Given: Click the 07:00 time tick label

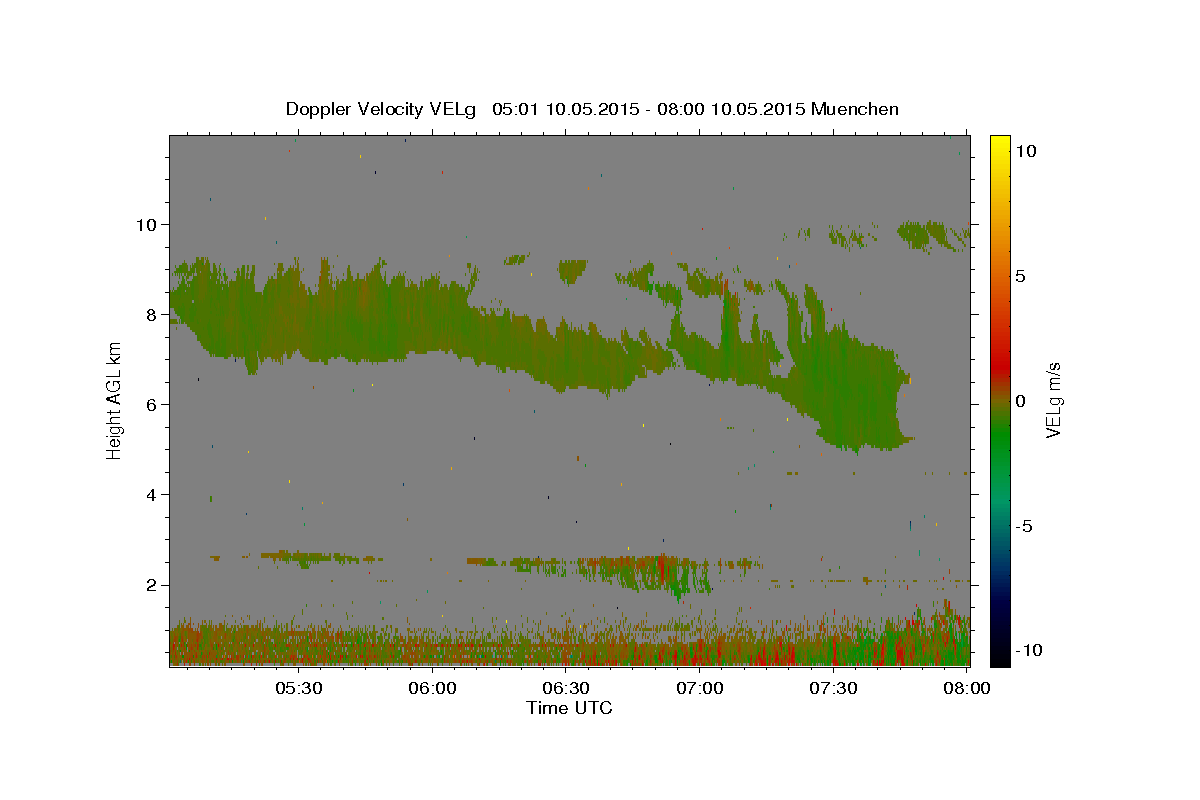Looking at the screenshot, I should coord(700,689).
